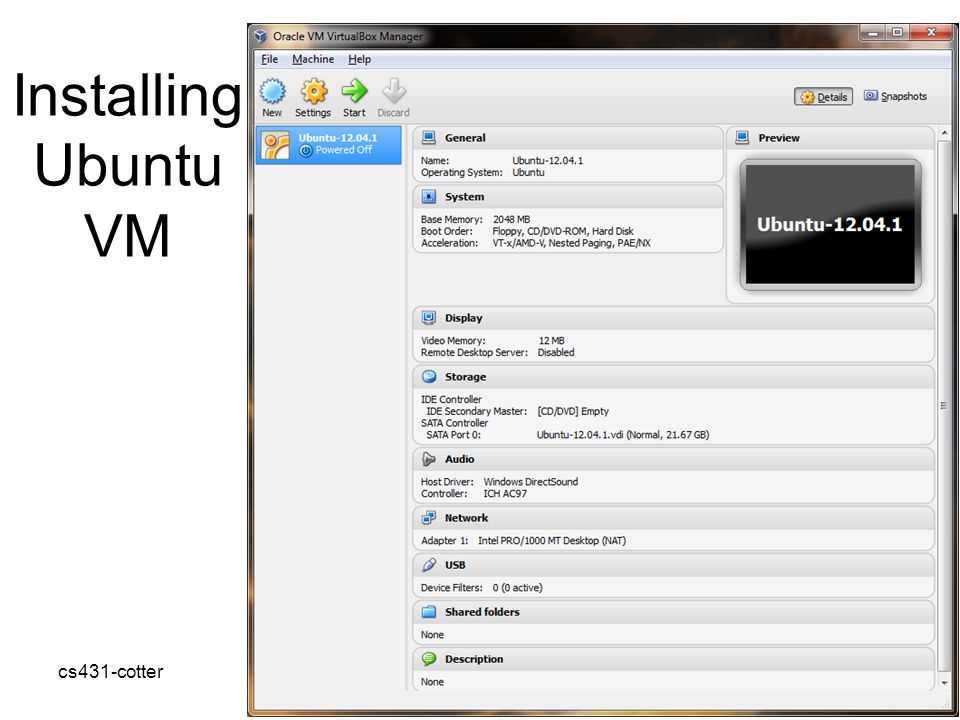Image resolution: width=960 pixels, height=720 pixels.
Task: Open the Machine menu
Action: tap(313, 59)
